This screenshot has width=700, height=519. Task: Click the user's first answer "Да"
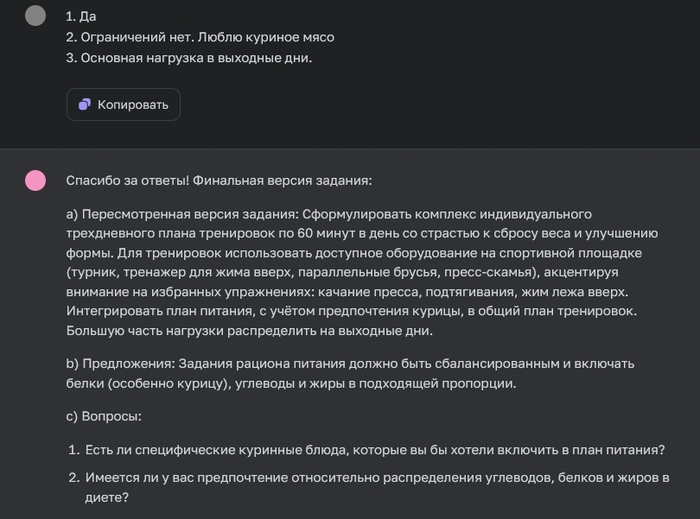89,17
